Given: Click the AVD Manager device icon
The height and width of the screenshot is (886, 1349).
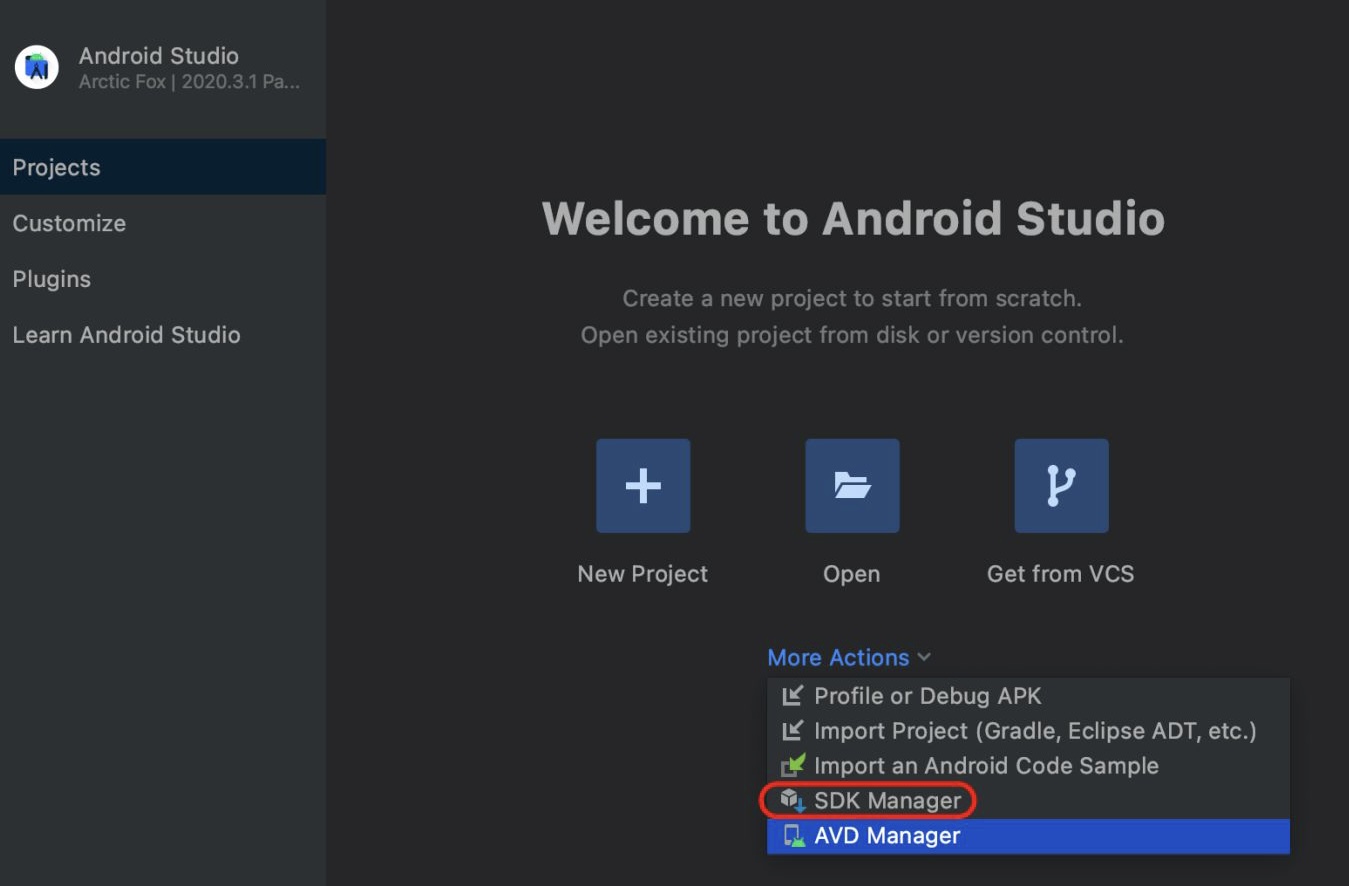Looking at the screenshot, I should coord(794,836).
